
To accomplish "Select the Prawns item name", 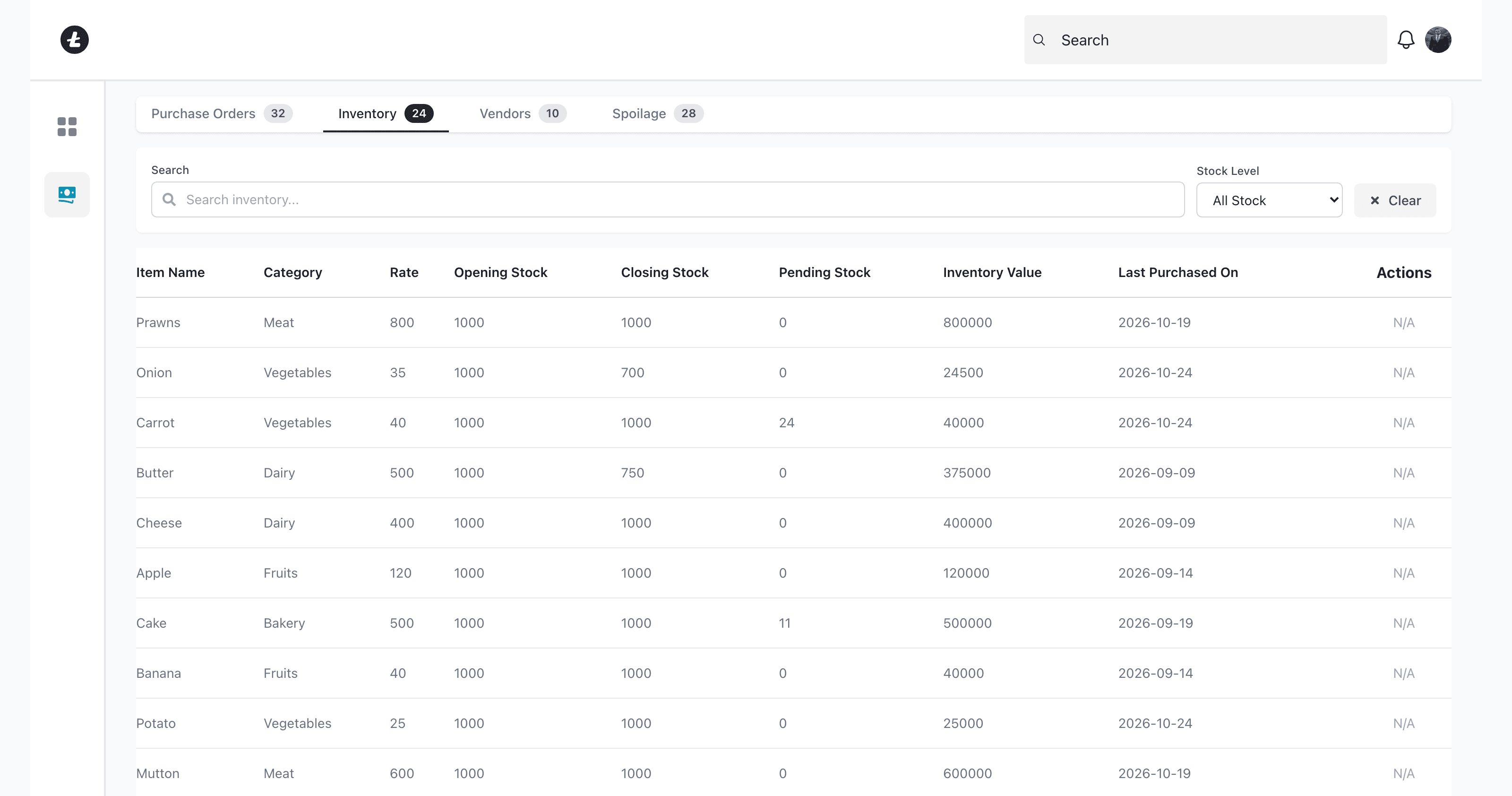I will (158, 322).
